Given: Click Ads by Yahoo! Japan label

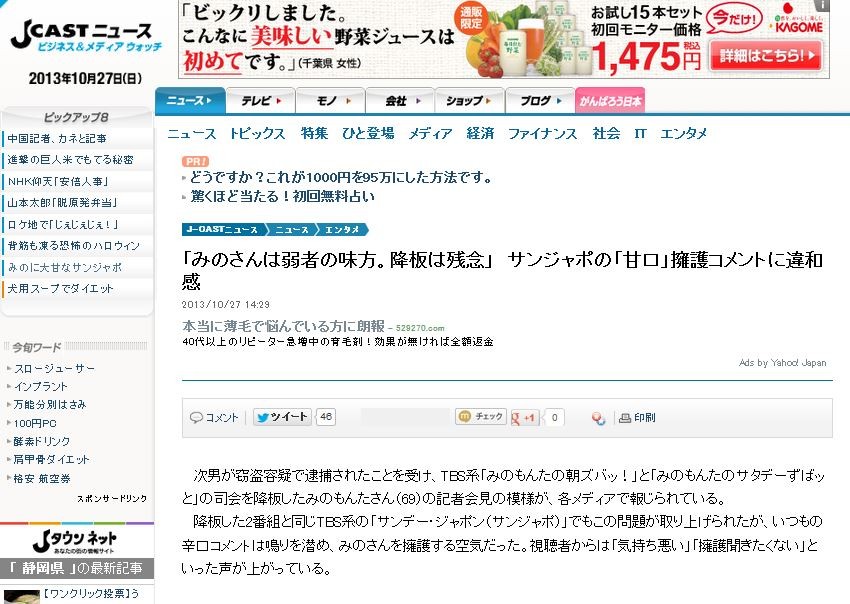Looking at the screenshot, I should click(782, 363).
